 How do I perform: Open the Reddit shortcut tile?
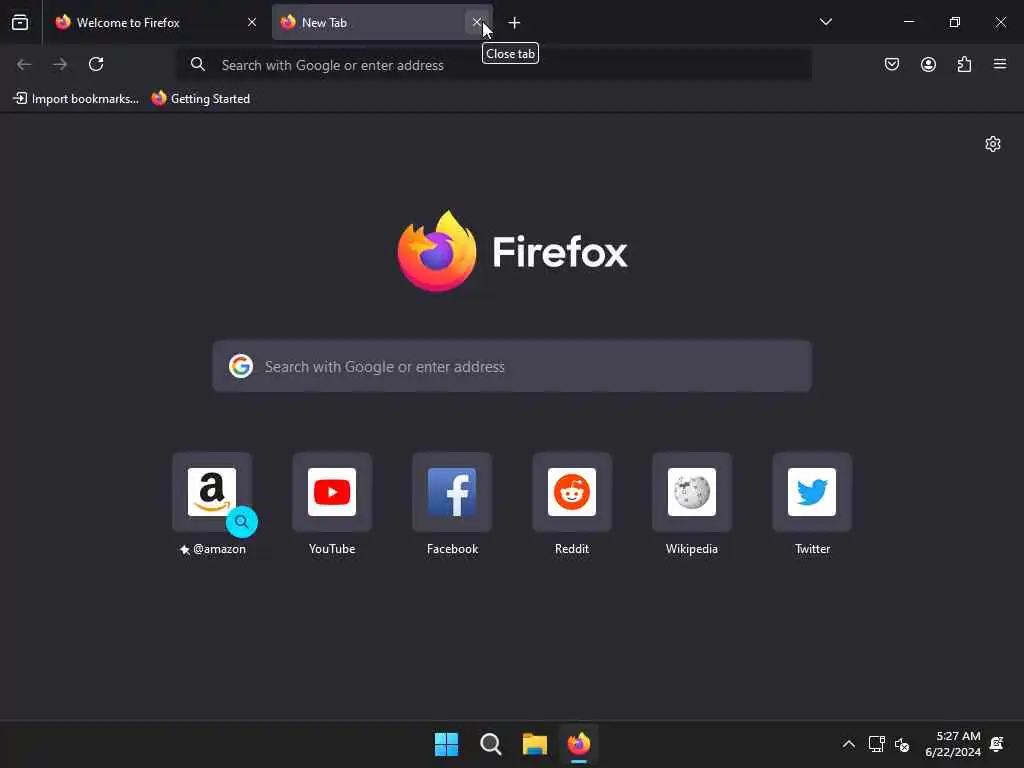click(572, 492)
